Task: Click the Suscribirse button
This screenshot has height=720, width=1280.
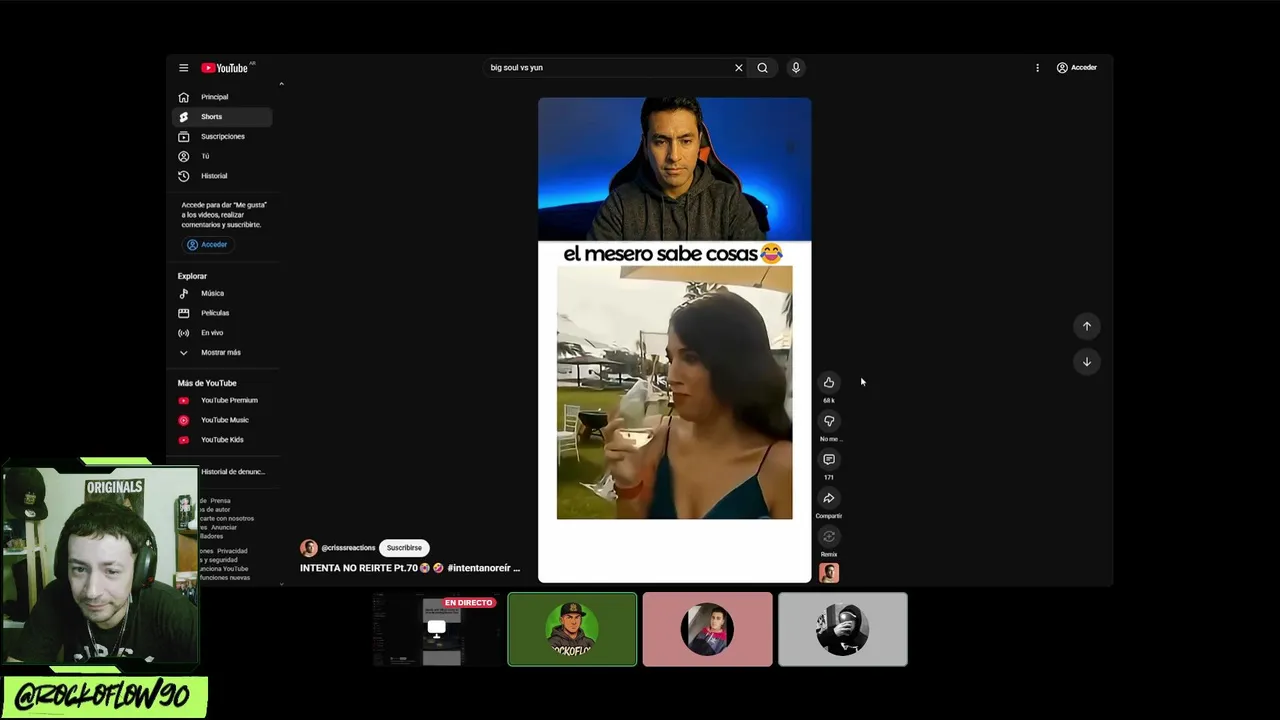Action: tap(404, 548)
